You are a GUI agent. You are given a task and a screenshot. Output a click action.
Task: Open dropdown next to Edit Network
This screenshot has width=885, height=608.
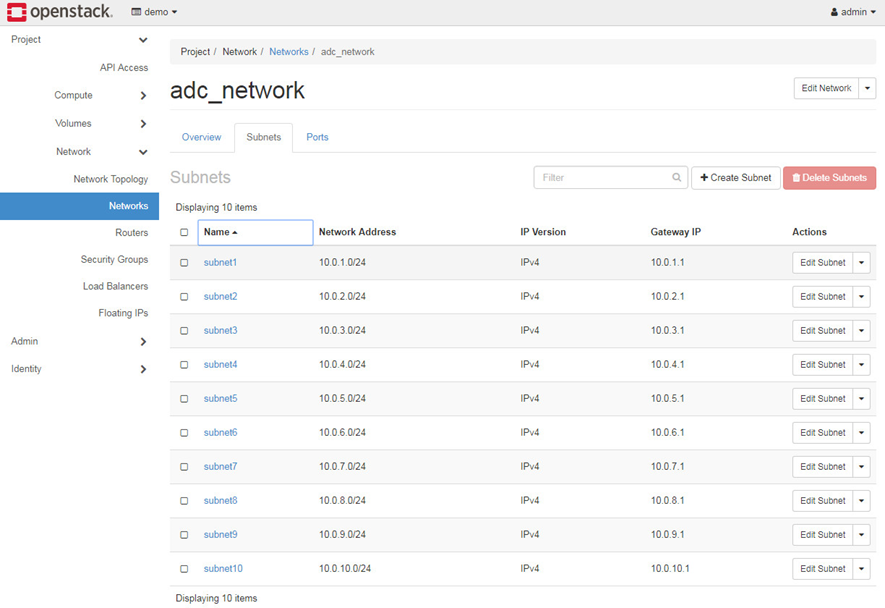click(867, 88)
